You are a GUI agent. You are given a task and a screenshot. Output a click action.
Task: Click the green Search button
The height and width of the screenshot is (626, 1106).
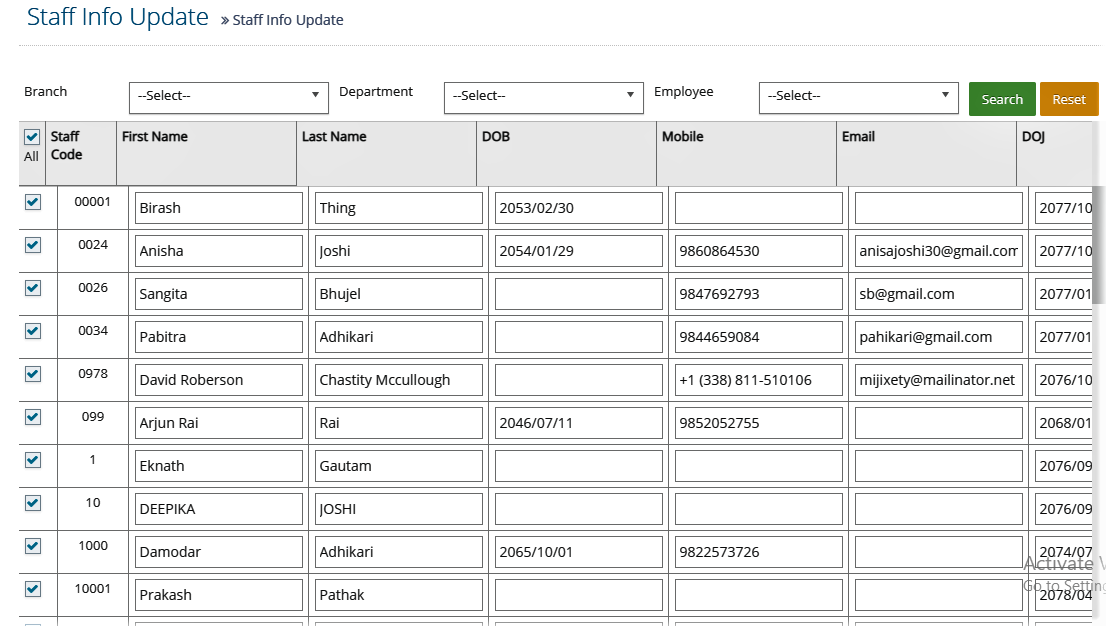[x=1002, y=99]
